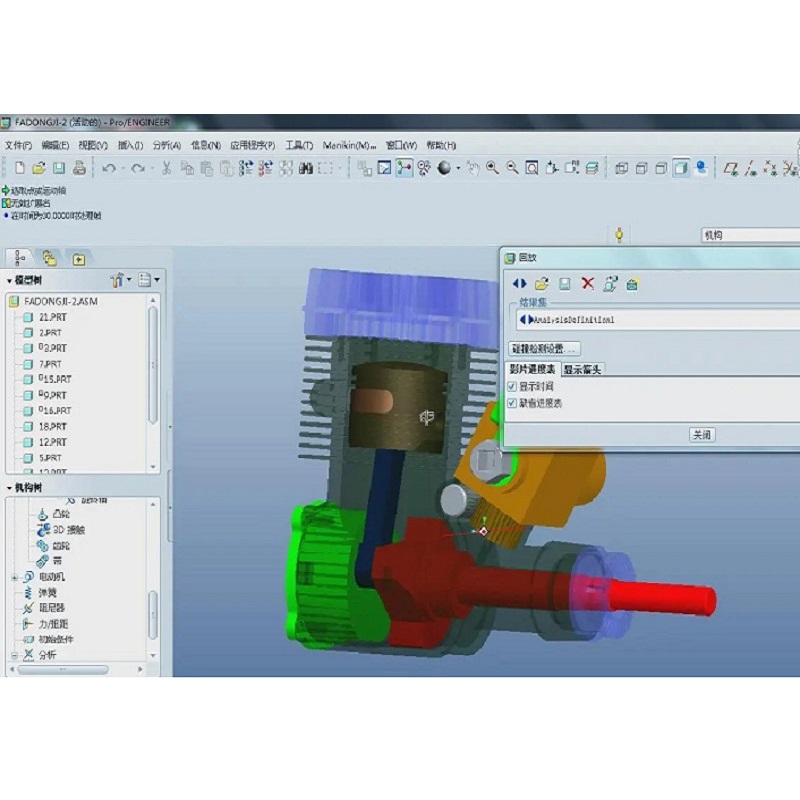The height and width of the screenshot is (800, 800).
Task: Refit the model with the zoom-to-fit icon
Action: tap(532, 167)
